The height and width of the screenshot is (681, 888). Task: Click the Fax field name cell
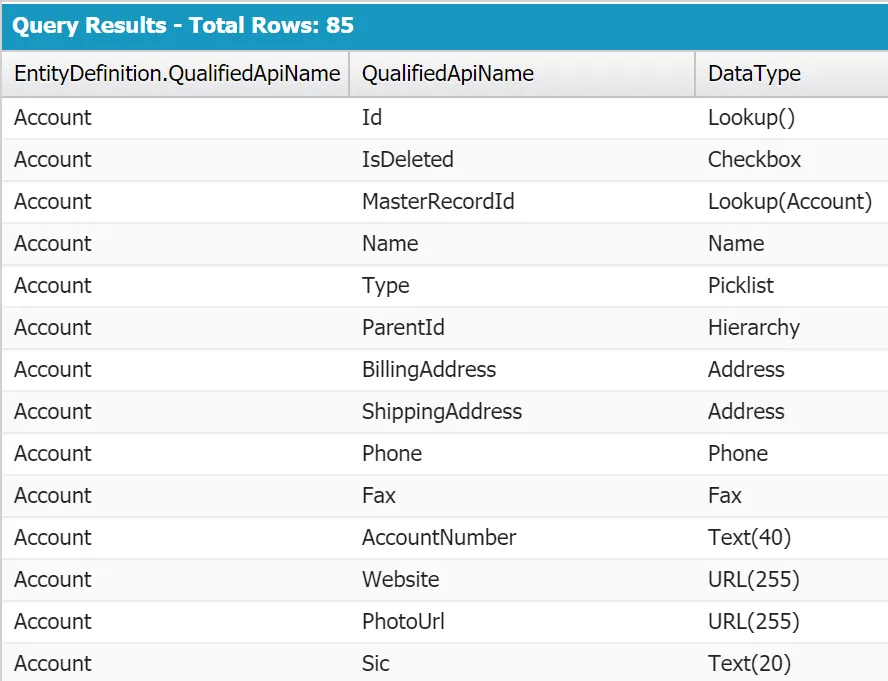click(379, 496)
